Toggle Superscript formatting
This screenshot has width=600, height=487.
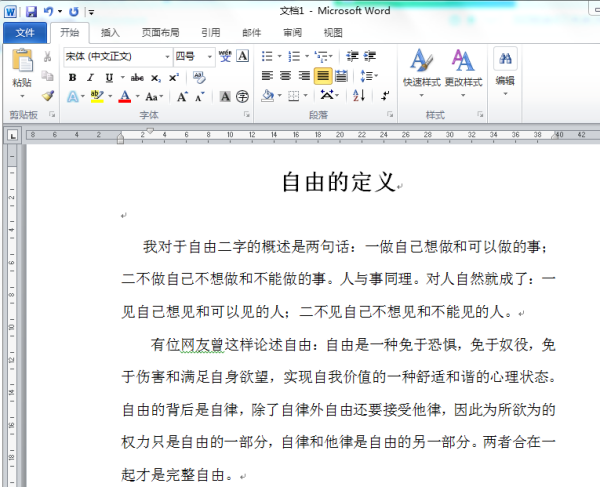click(174, 78)
